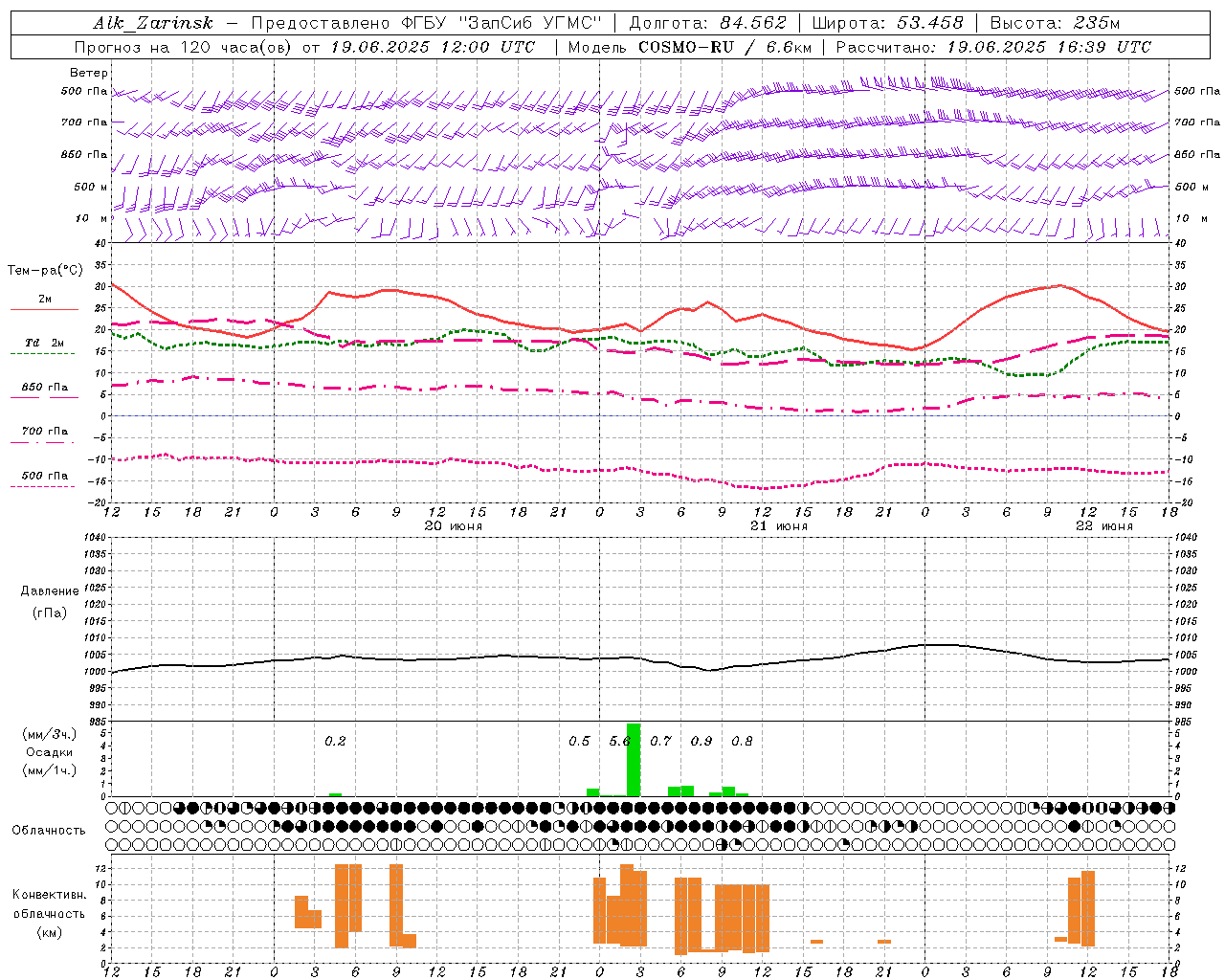Click the computed time 19.06.2025 16:39 UTC

tap(1049, 47)
